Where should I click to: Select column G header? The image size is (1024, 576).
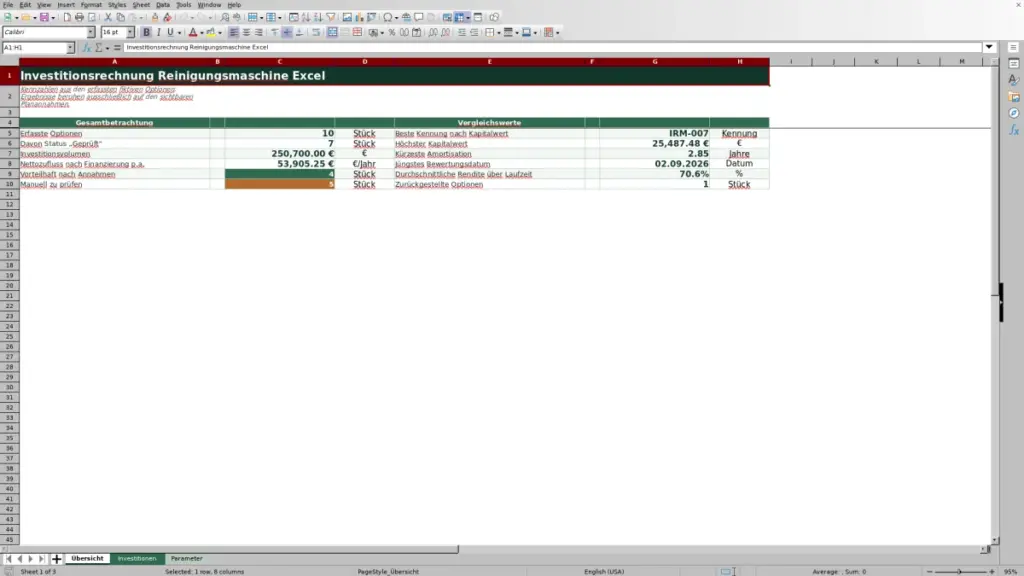(x=654, y=61)
